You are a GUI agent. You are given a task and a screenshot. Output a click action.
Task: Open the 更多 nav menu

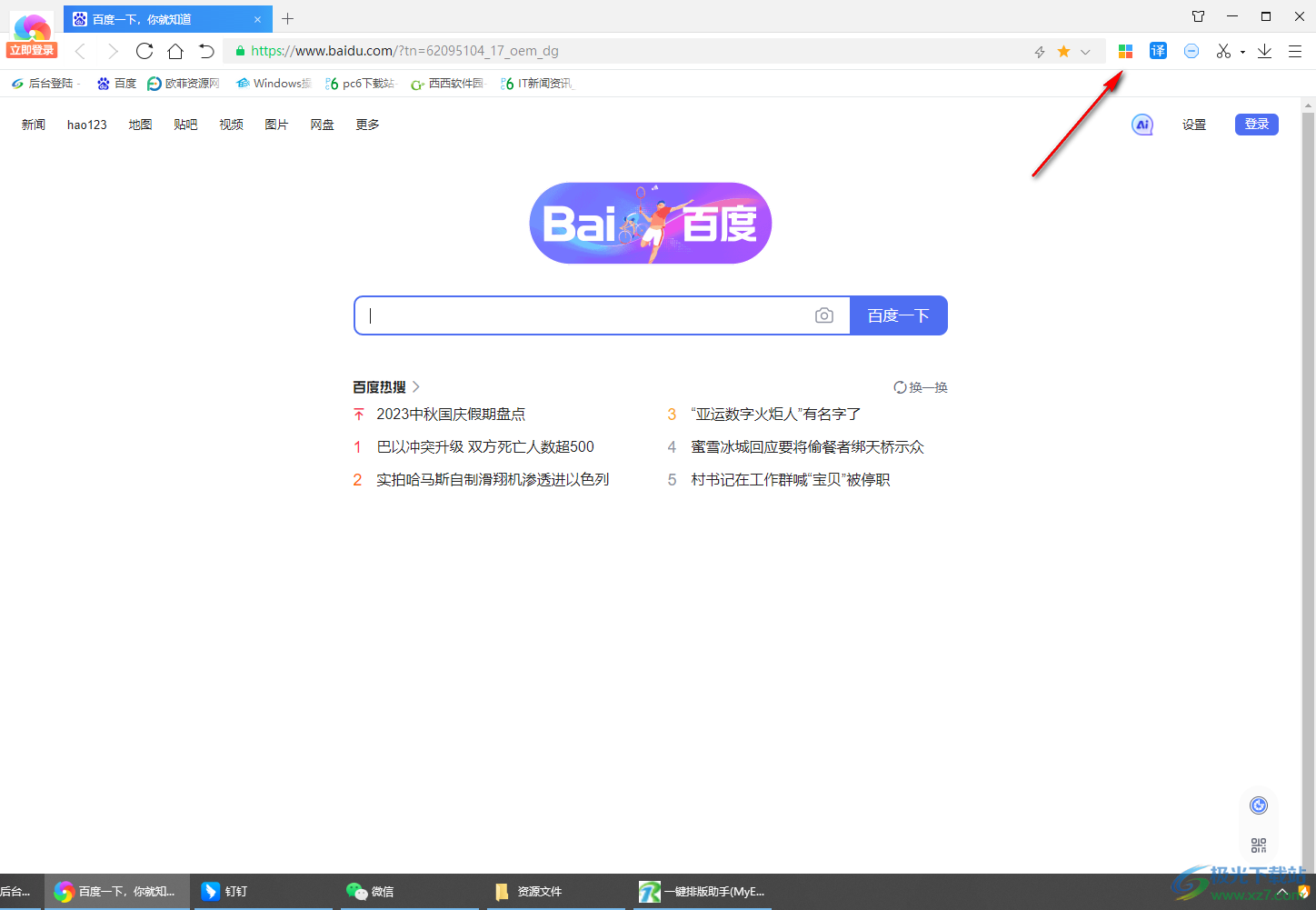367,125
